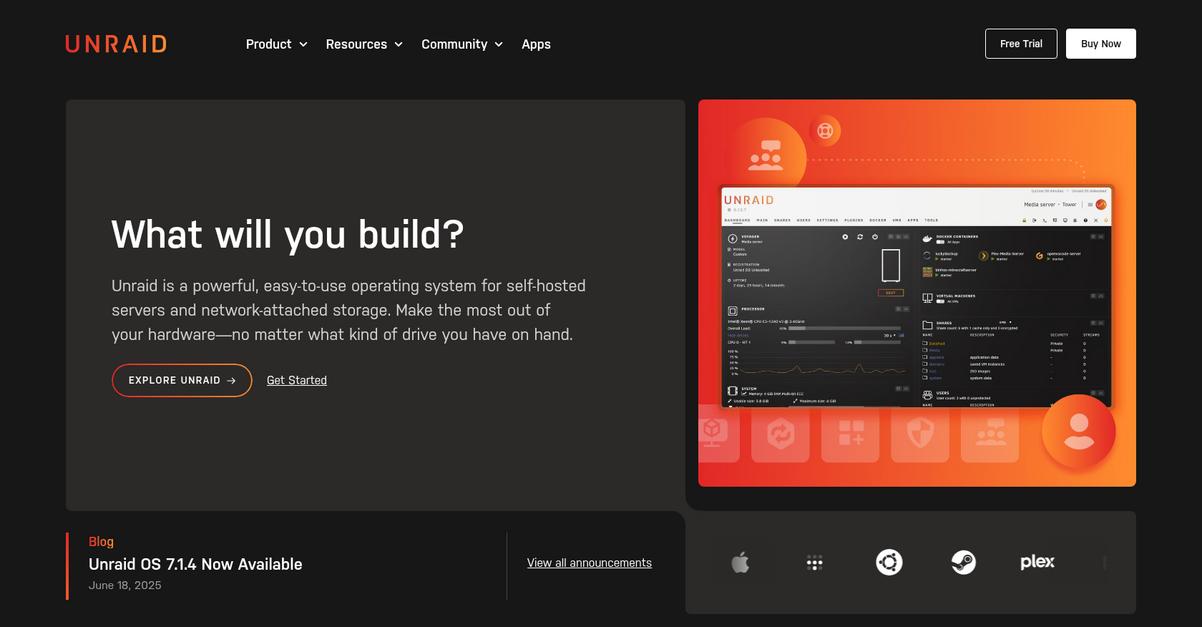Click the users group tile icon
The image size is (1202, 627).
[990, 433]
